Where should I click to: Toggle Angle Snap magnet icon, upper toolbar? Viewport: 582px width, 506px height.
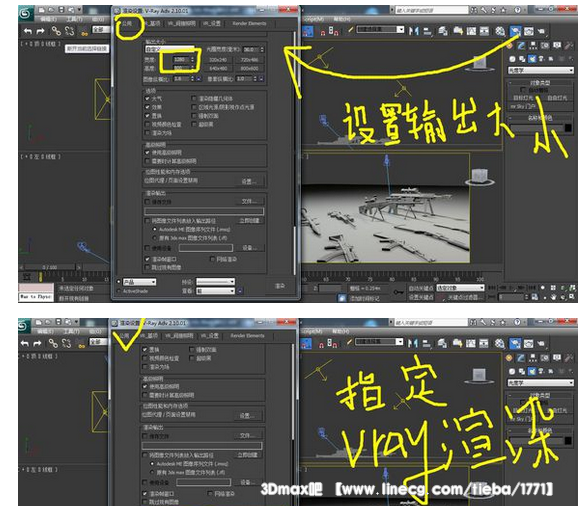pos(322,32)
